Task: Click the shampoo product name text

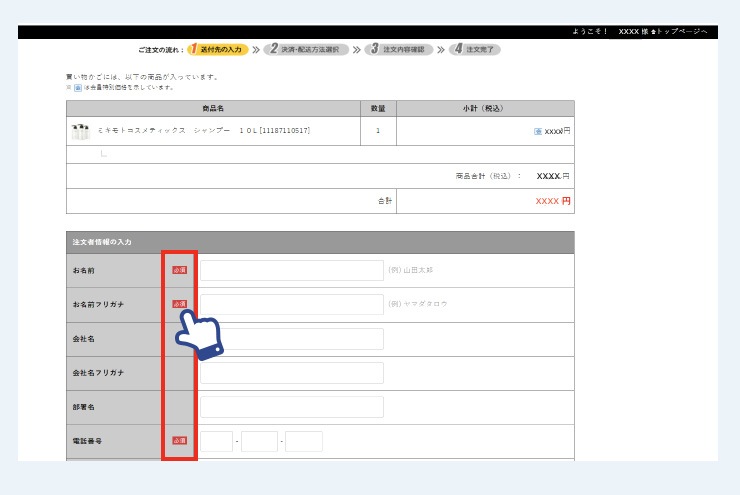Action: pos(204,131)
